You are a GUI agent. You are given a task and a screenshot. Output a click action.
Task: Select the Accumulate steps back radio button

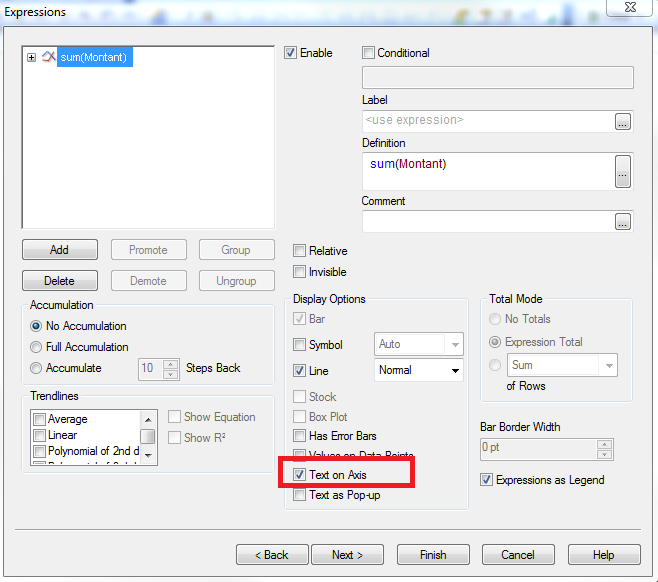[36, 368]
